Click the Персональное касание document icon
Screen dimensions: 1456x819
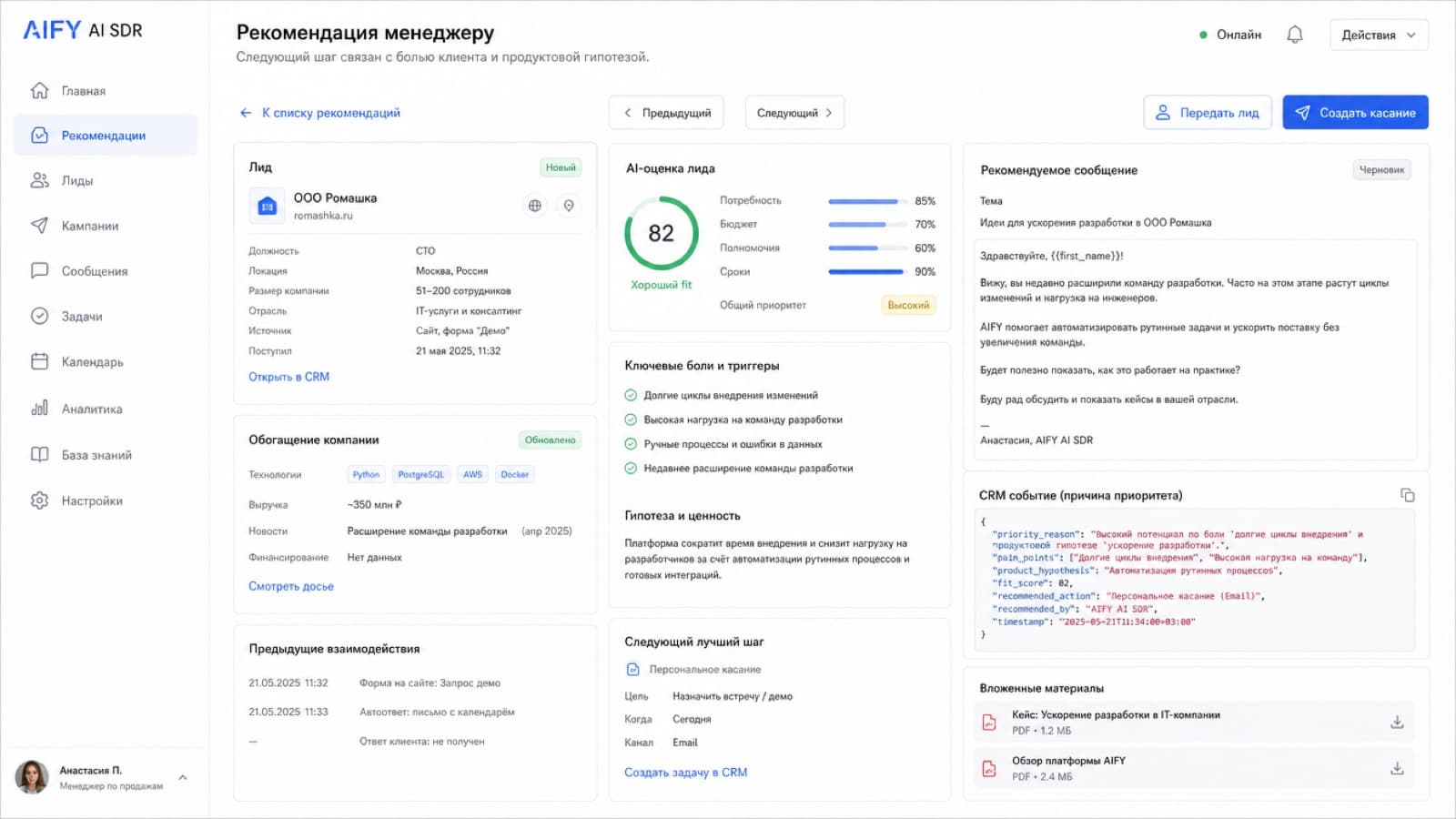point(633,669)
